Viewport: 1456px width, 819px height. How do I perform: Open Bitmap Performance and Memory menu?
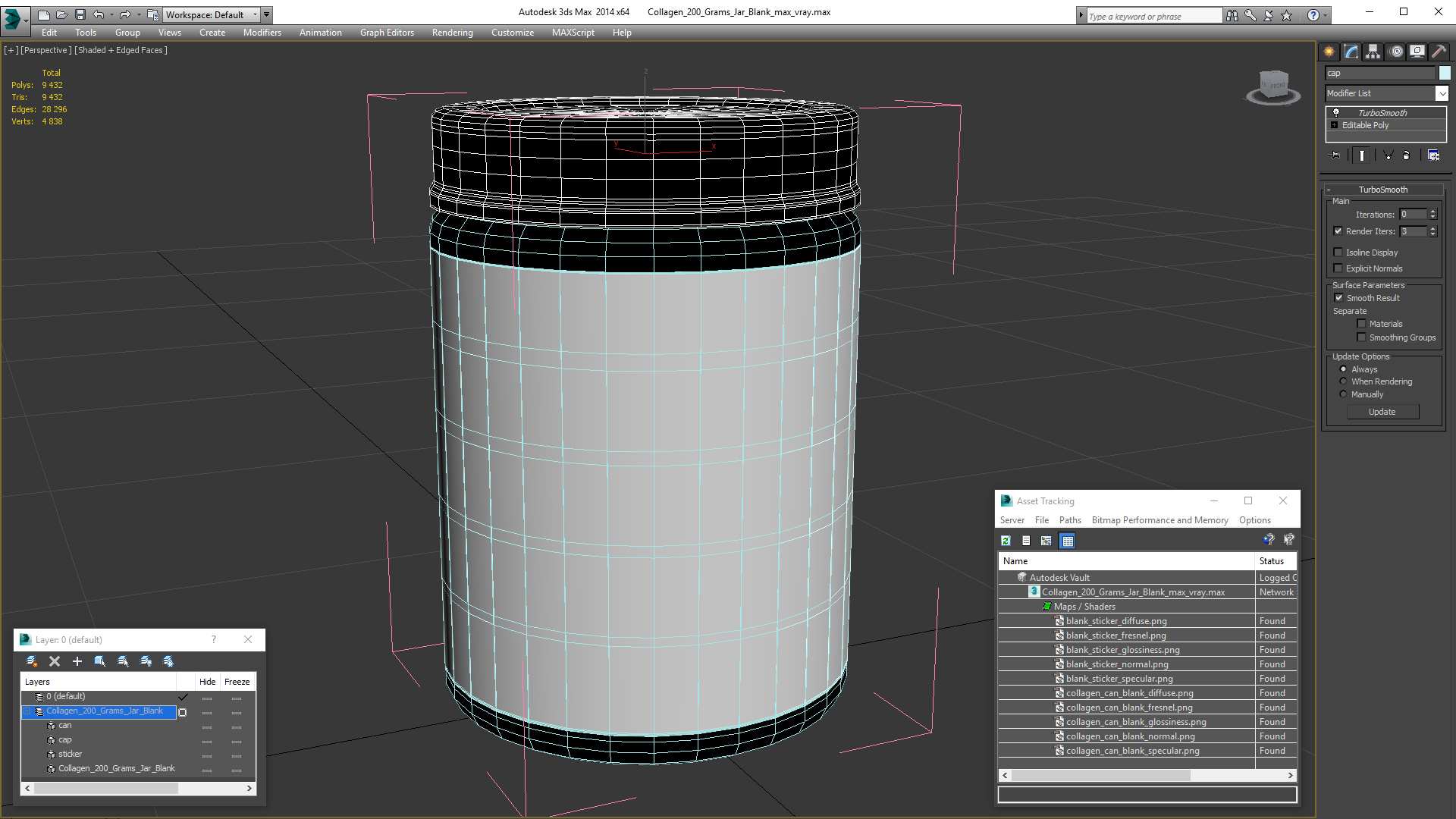(1159, 520)
